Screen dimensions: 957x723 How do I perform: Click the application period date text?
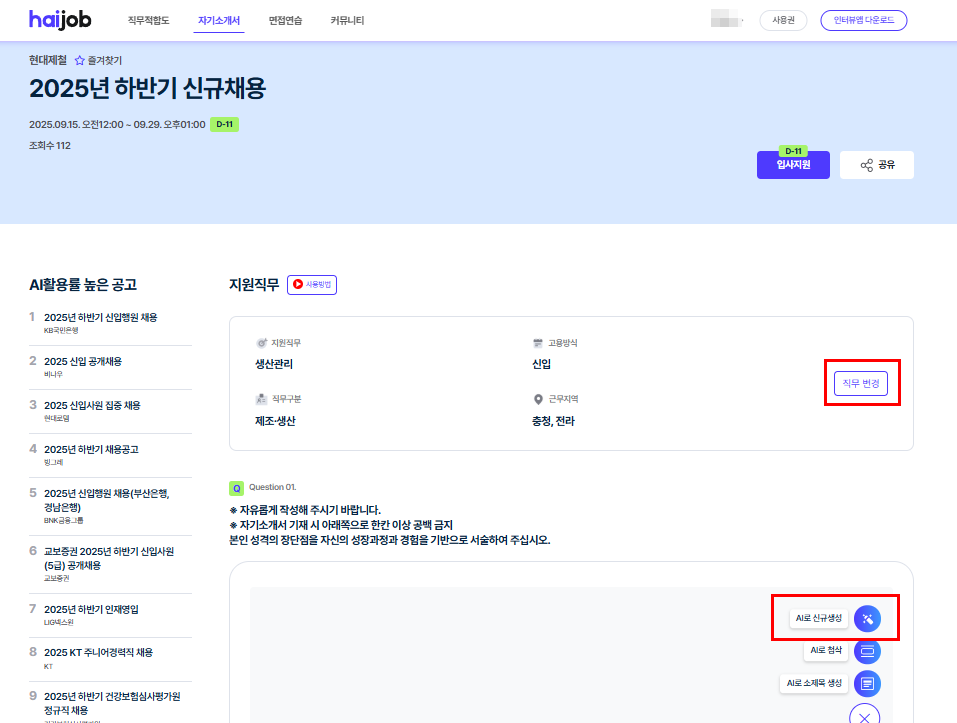[117, 124]
